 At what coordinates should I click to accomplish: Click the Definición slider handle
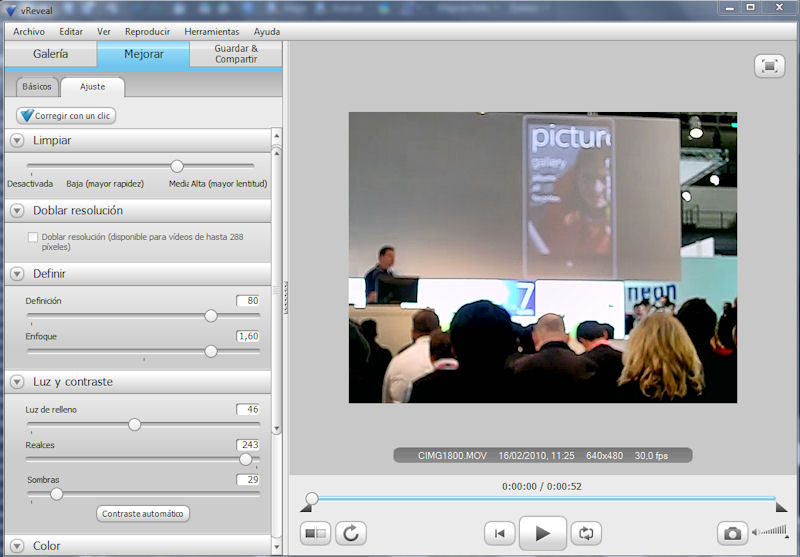coord(211,316)
